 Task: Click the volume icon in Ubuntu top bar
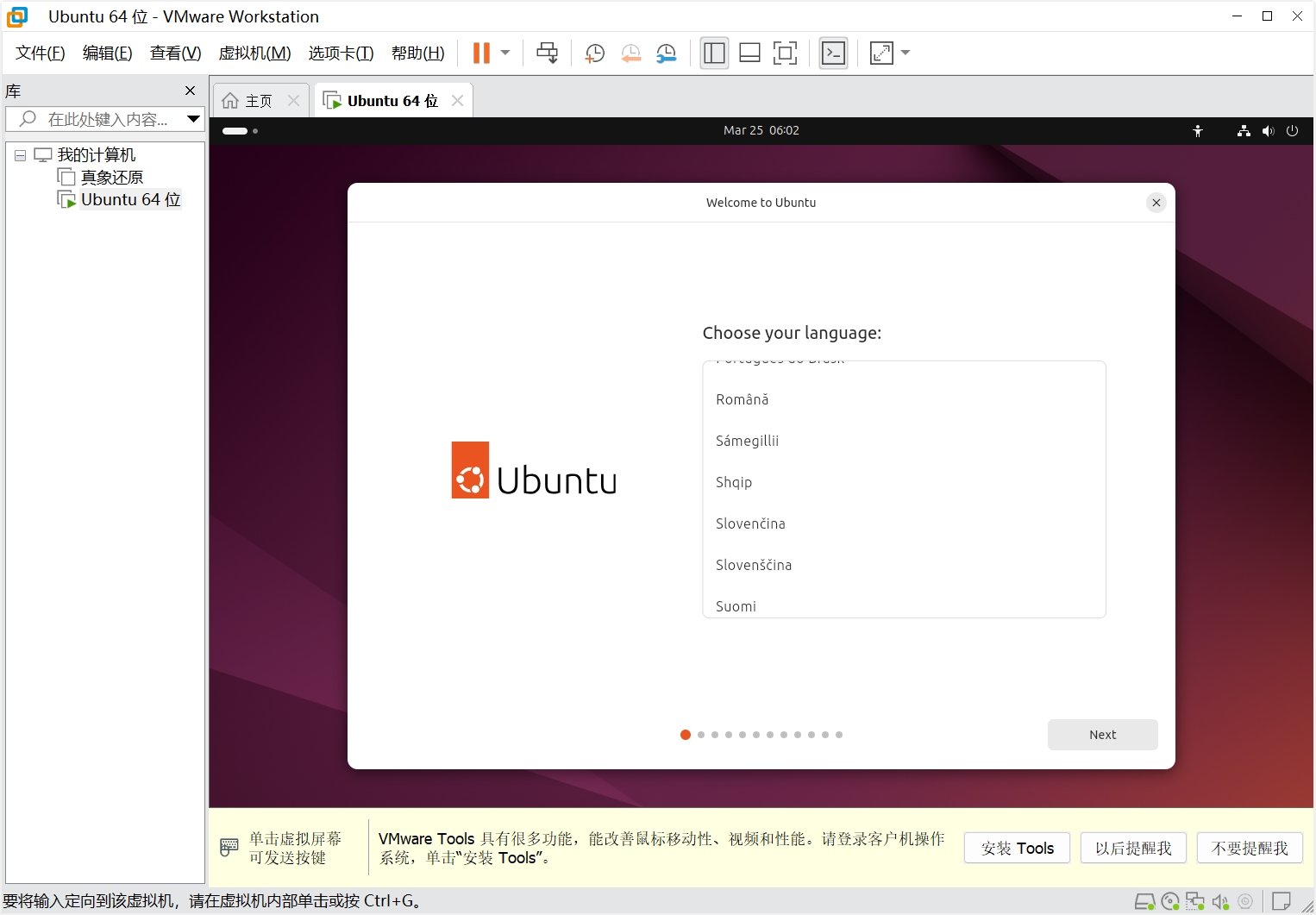point(1268,131)
